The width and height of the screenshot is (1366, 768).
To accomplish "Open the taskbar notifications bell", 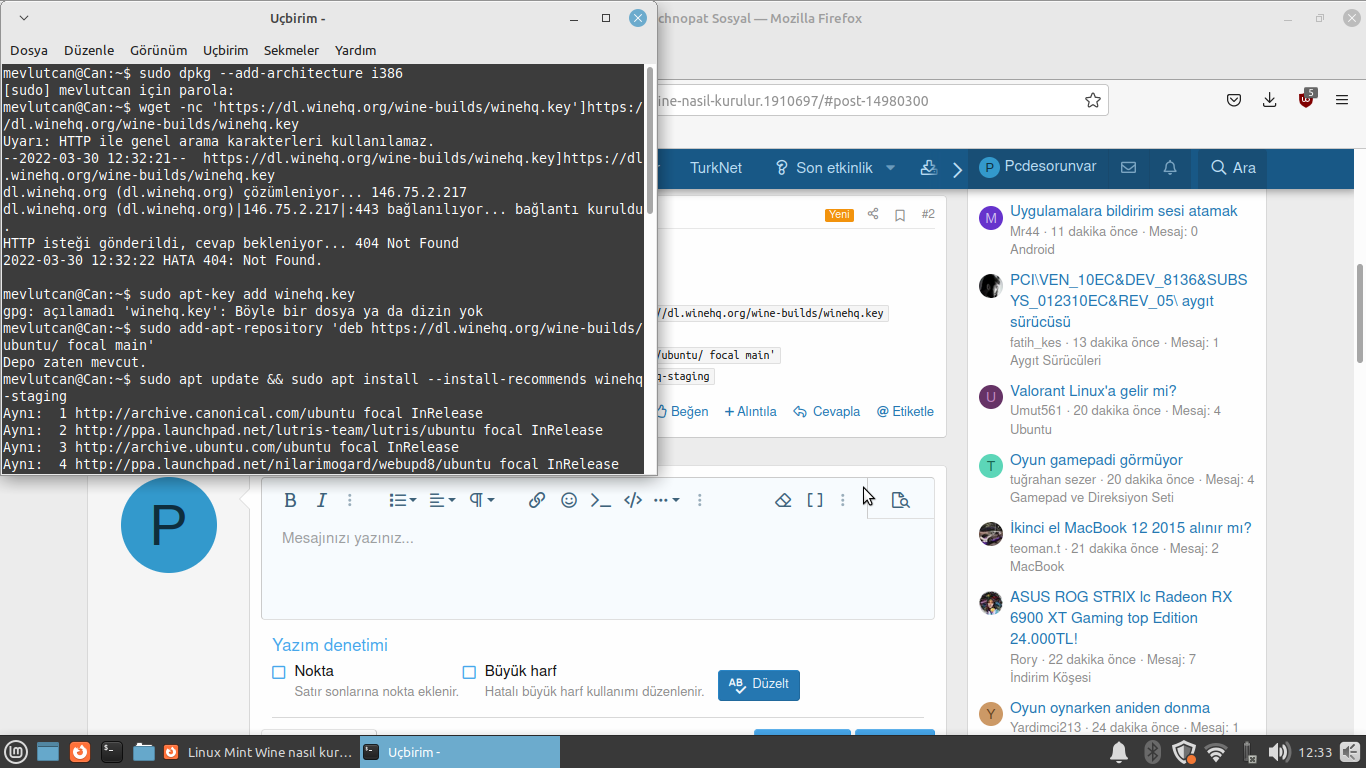I will pos(1119,752).
